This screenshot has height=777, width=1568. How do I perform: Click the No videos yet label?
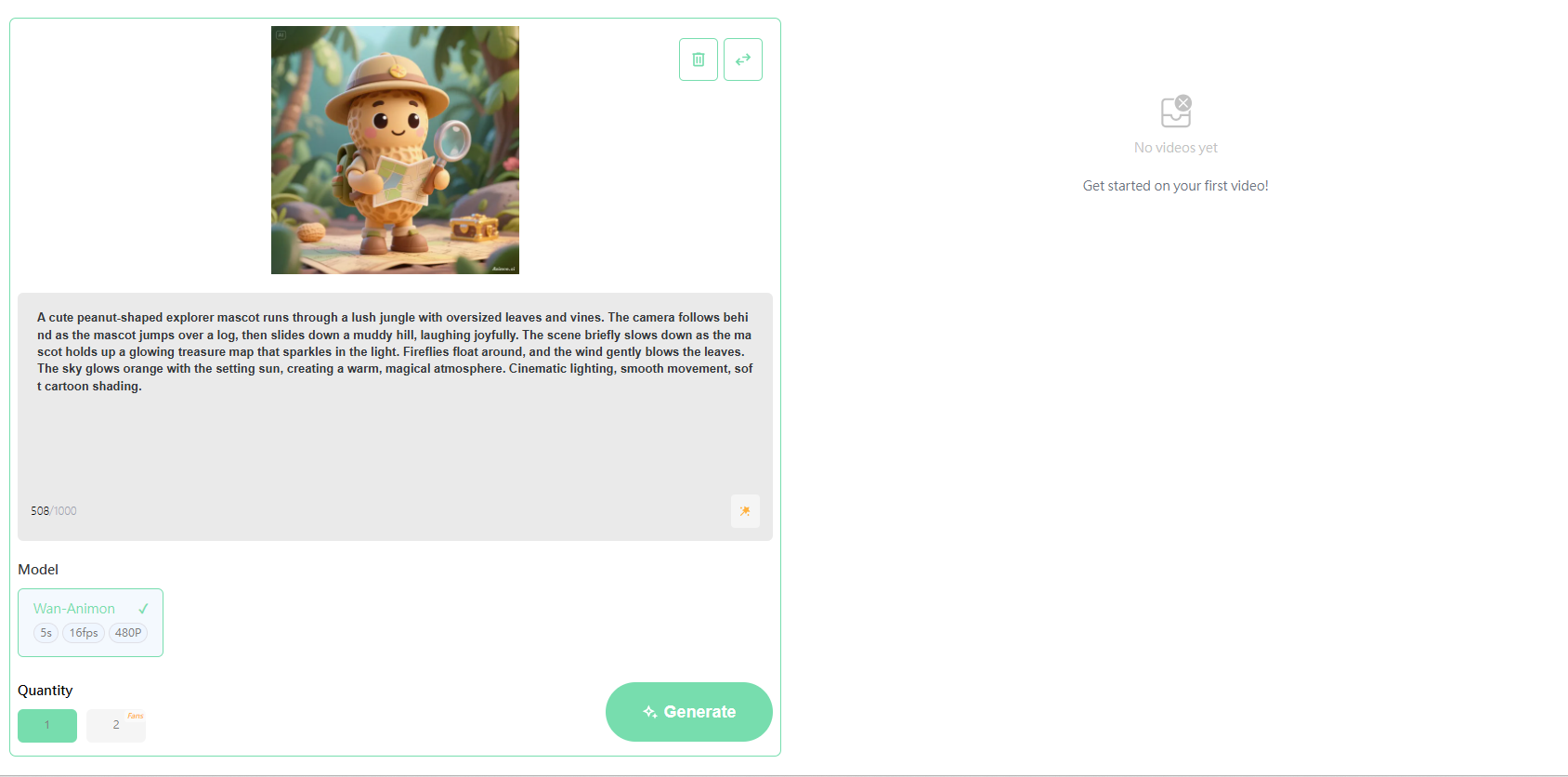click(1176, 148)
